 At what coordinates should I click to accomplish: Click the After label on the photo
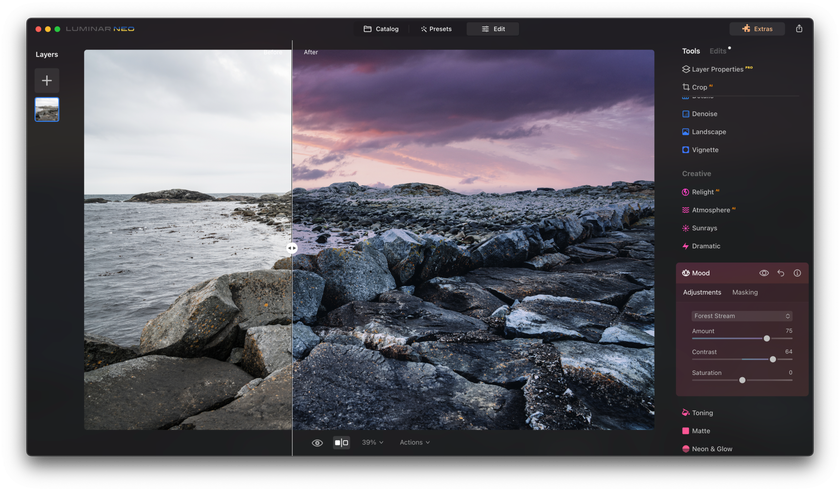click(x=311, y=52)
